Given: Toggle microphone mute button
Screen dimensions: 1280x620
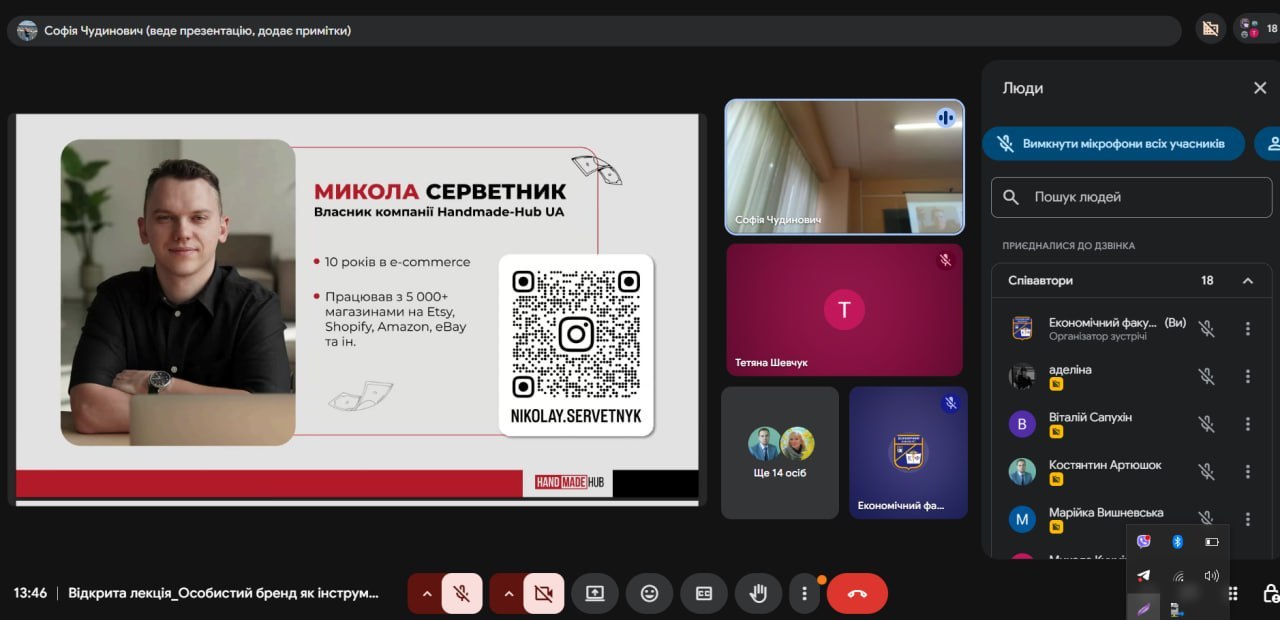Looking at the screenshot, I should [462, 593].
